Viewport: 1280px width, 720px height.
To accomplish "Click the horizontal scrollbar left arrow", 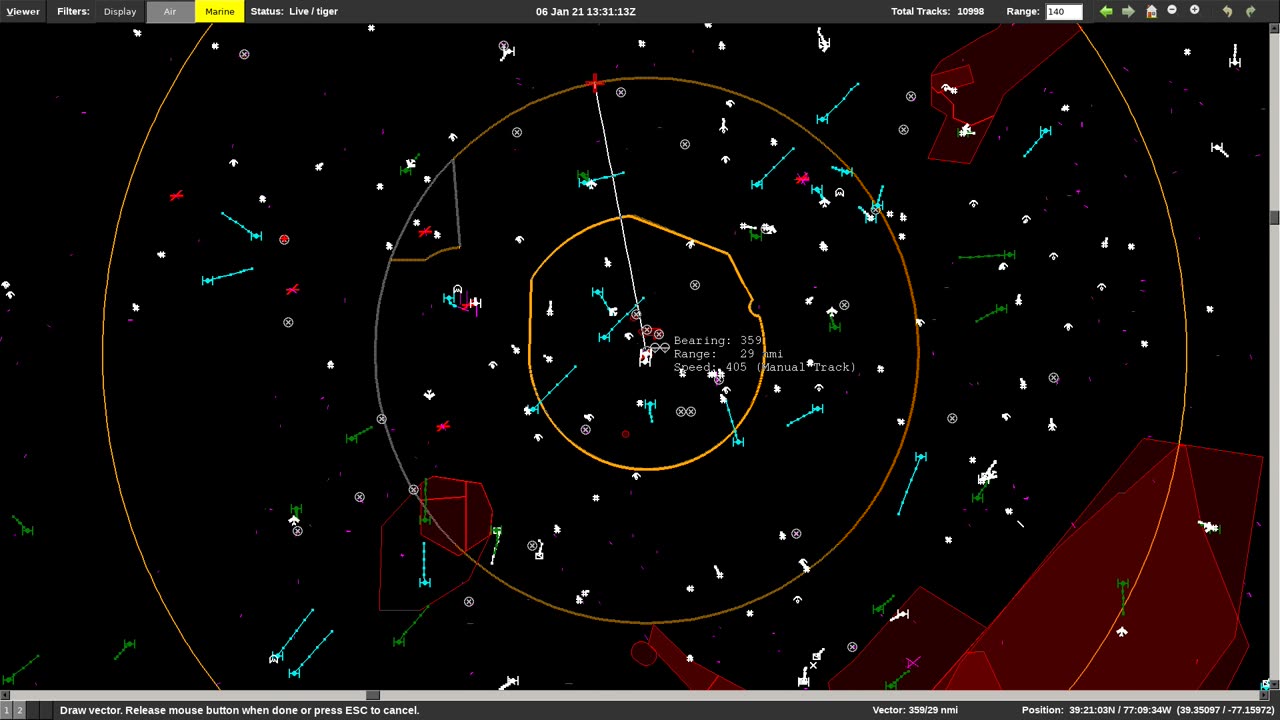I will pos(5,695).
